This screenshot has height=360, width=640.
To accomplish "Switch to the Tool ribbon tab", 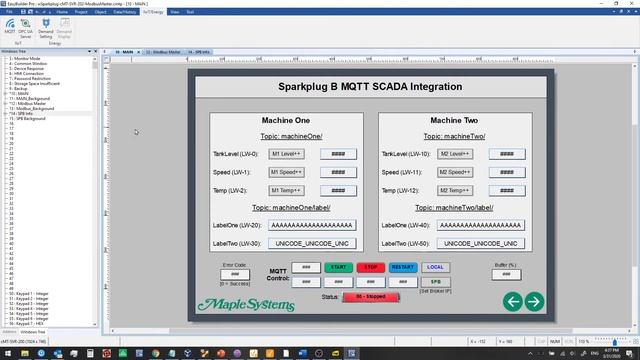I will 190,12.
